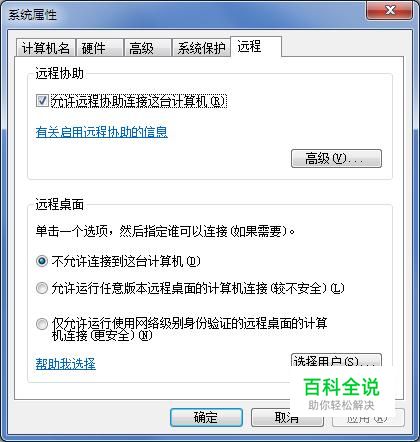
Task: Open the 帮助我选择 help link
Action: (66, 364)
